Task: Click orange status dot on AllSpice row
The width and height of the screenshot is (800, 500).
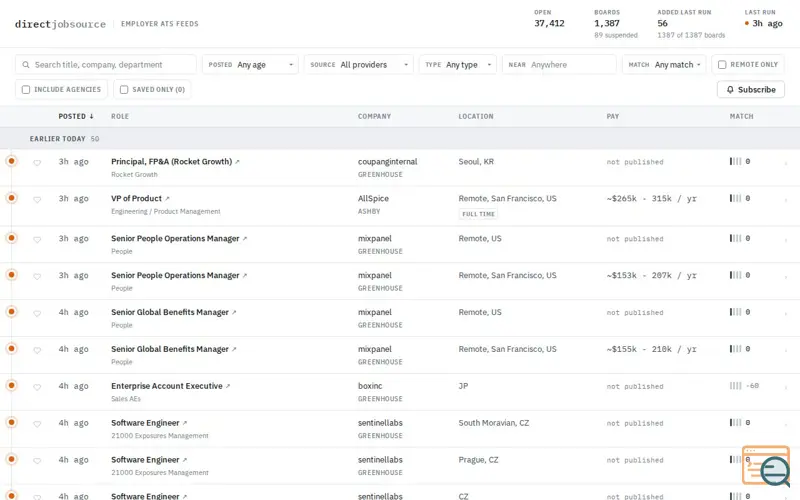Action: pyautogui.click(x=11, y=197)
